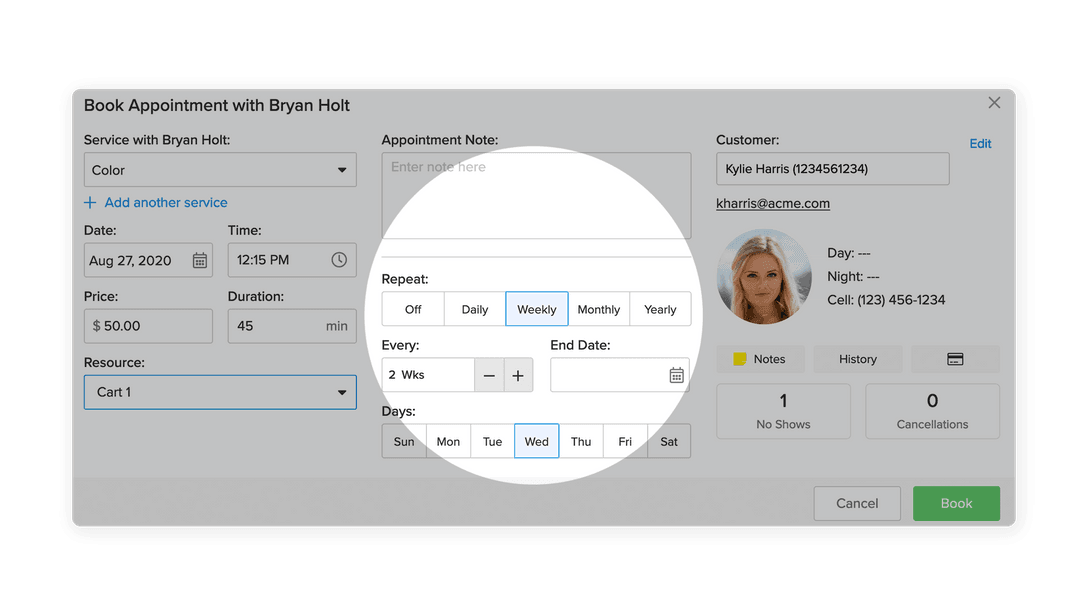This screenshot has width=1080, height=608.
Task: Open the clock icon in the Time field
Action: pyautogui.click(x=340, y=260)
